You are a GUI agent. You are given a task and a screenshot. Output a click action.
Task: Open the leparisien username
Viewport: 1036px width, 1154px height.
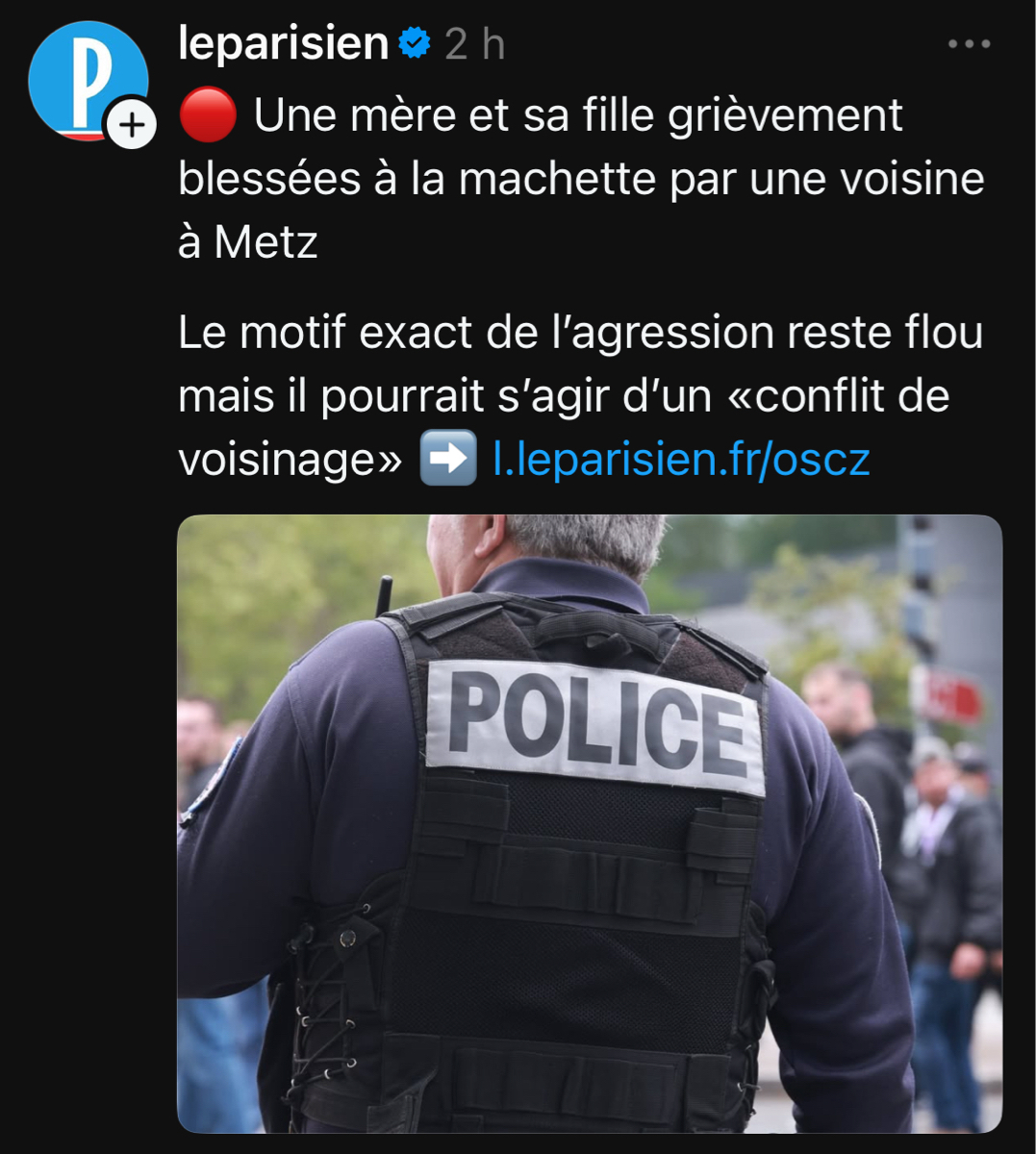click(284, 43)
